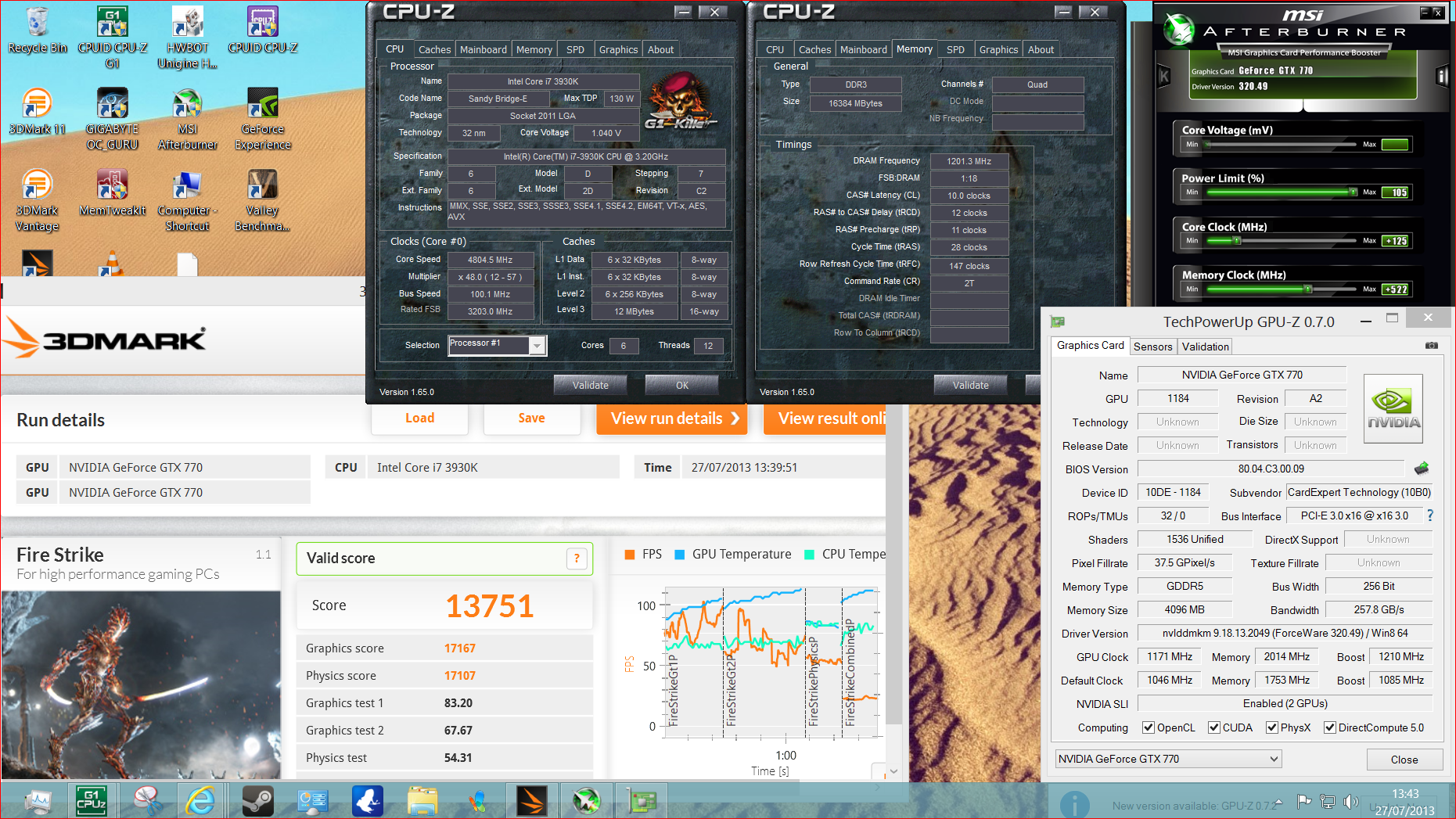The image size is (1456, 819).
Task: Click the Memory Clock value box showing +522
Action: [1395, 289]
